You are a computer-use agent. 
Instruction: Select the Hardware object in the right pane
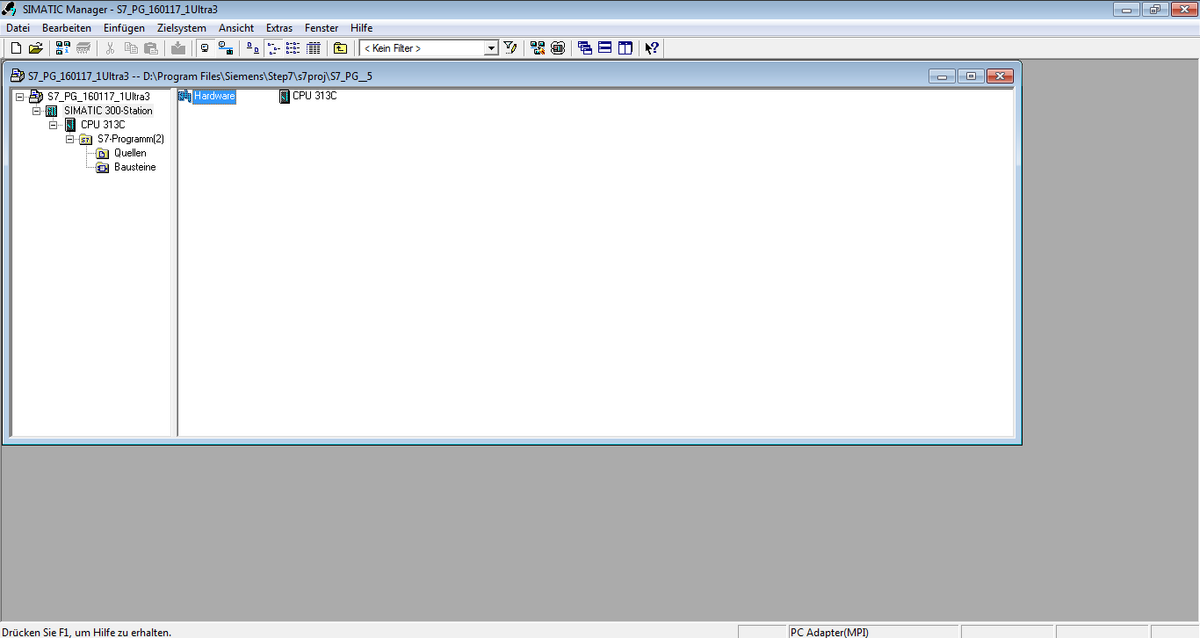[213, 96]
